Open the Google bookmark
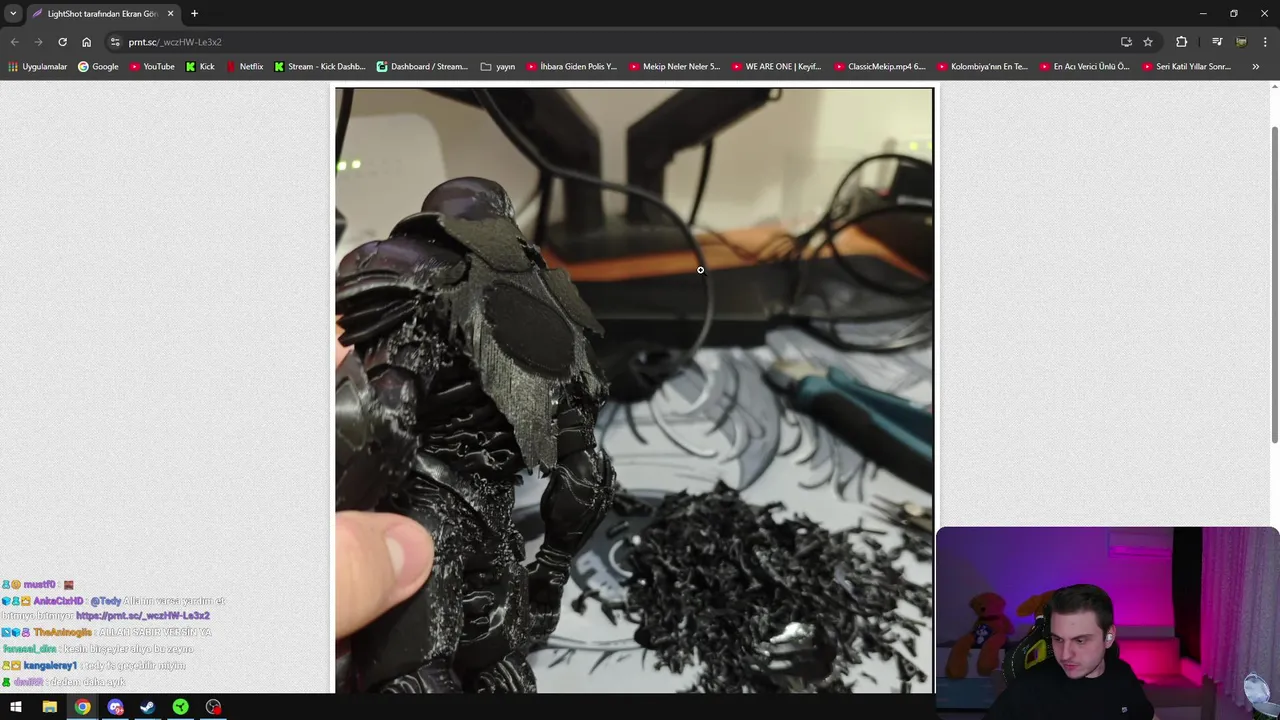Screen dimensions: 1280x720 click(98, 67)
